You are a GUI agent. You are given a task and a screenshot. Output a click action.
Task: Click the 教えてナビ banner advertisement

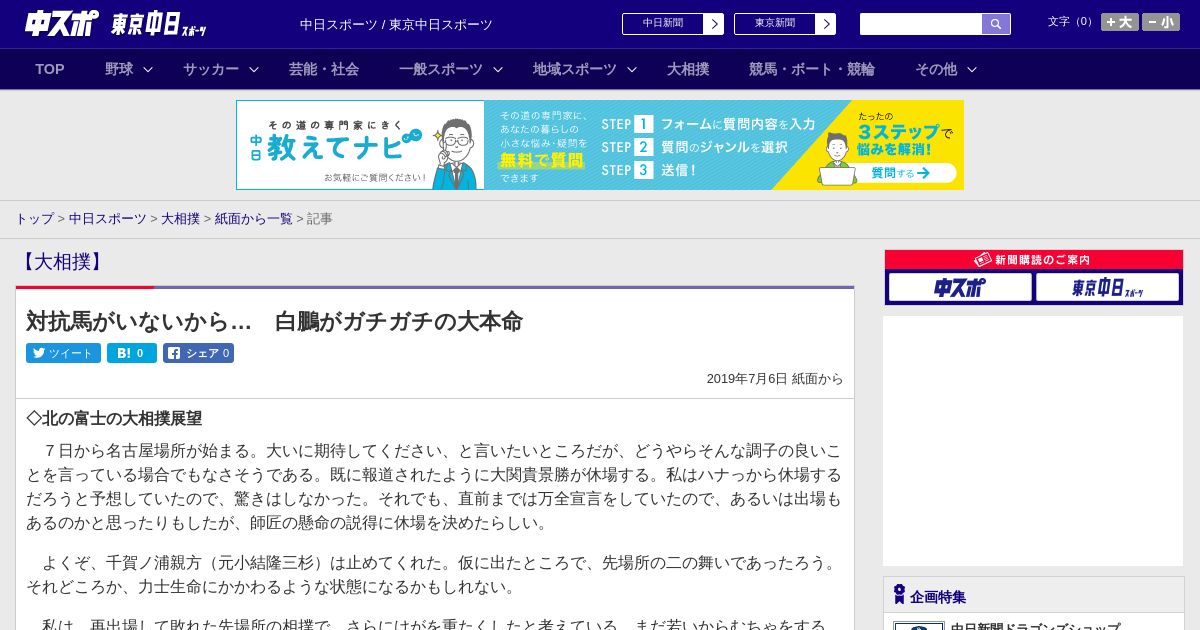tap(600, 145)
